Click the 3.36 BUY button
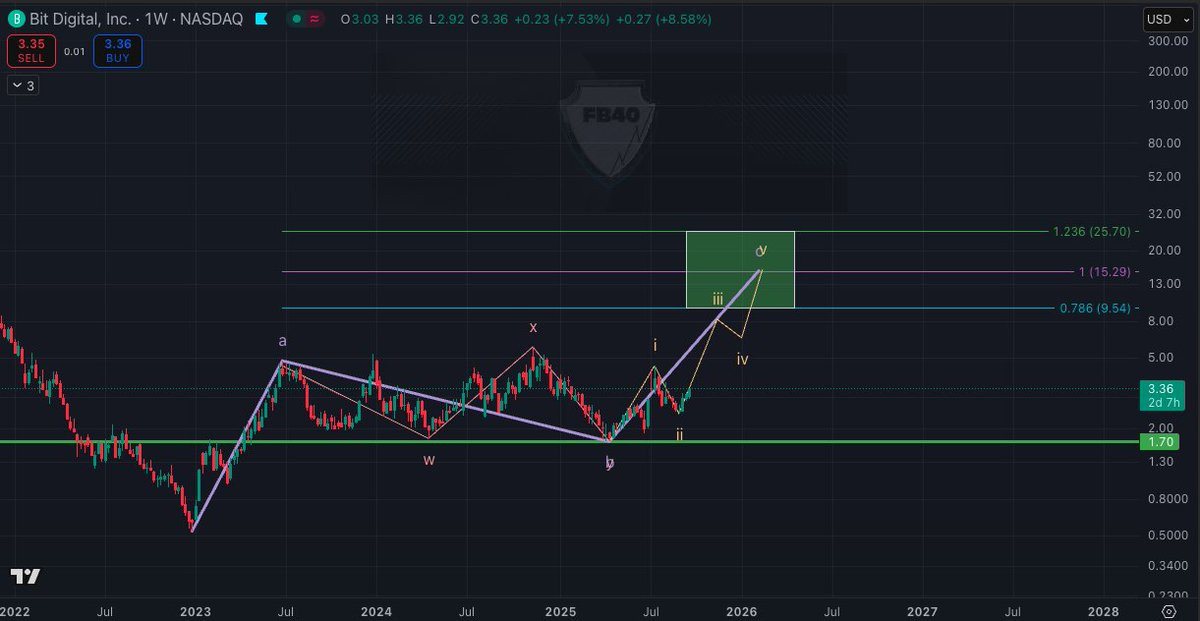 pyautogui.click(x=118, y=51)
